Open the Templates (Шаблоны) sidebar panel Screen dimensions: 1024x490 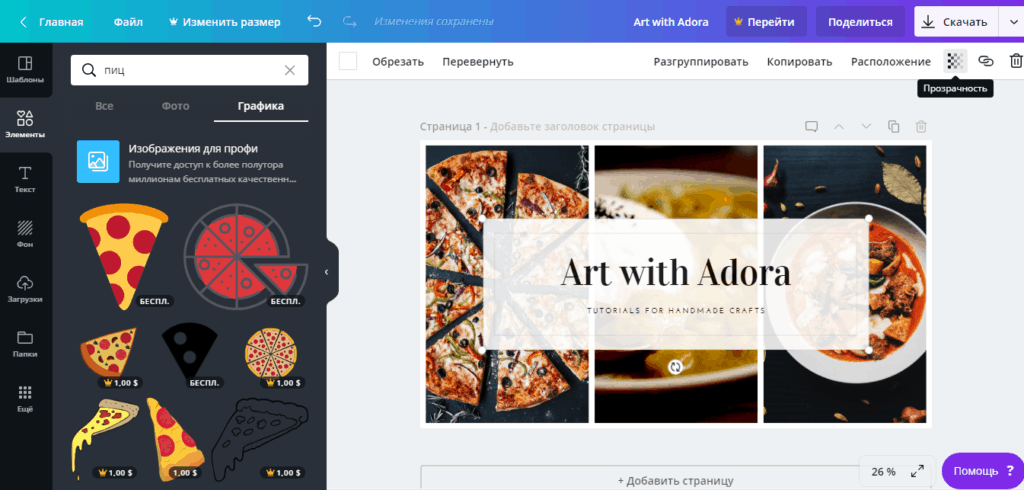point(25,69)
